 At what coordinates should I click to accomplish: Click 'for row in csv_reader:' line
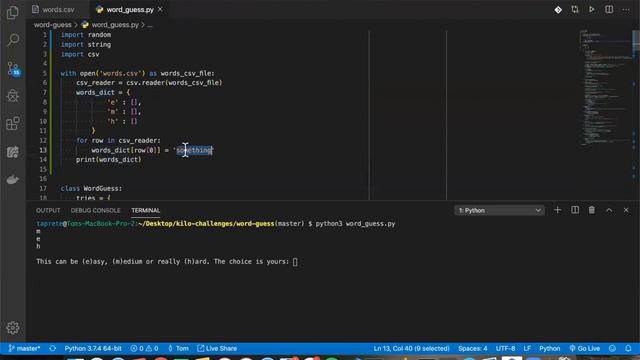click(118, 140)
